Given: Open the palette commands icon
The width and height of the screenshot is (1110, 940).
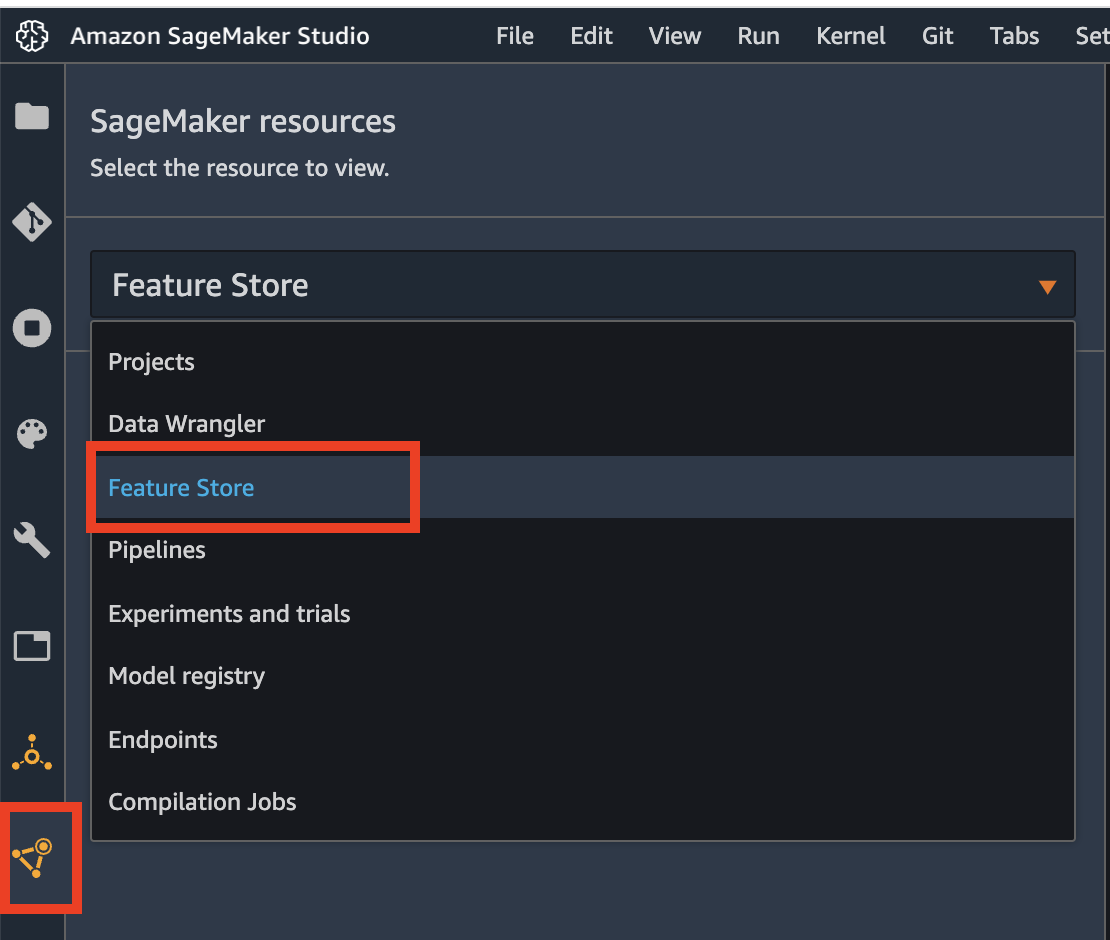Looking at the screenshot, I should [32, 433].
